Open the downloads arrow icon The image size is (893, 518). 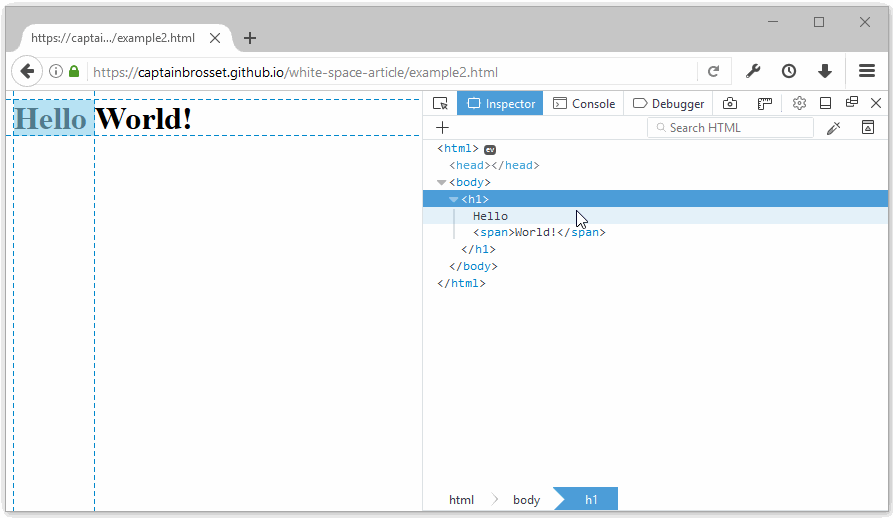[x=825, y=71]
